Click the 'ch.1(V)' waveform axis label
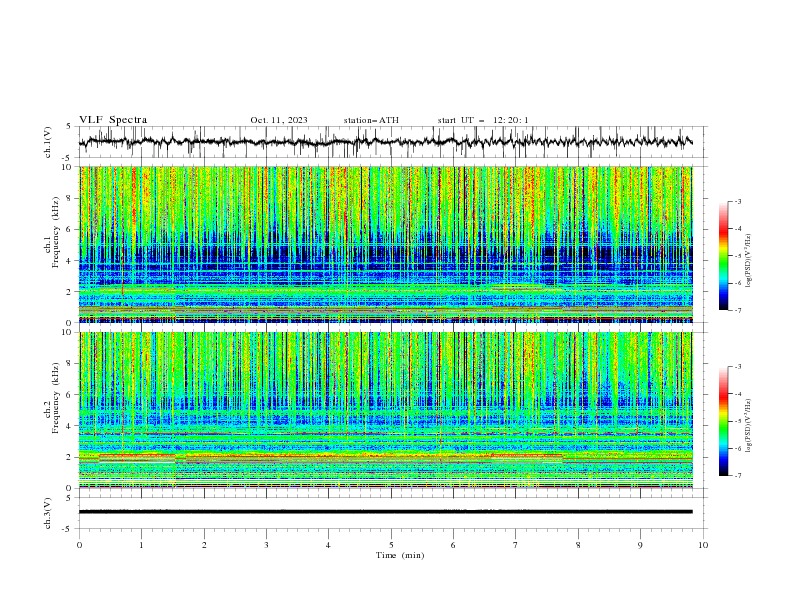792x612 pixels. point(48,142)
